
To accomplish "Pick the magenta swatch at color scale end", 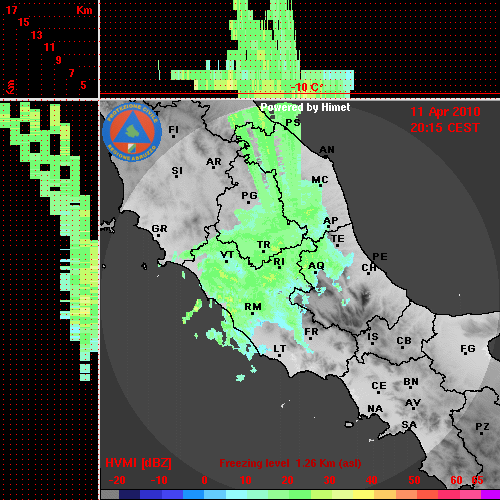I will (490, 495).
